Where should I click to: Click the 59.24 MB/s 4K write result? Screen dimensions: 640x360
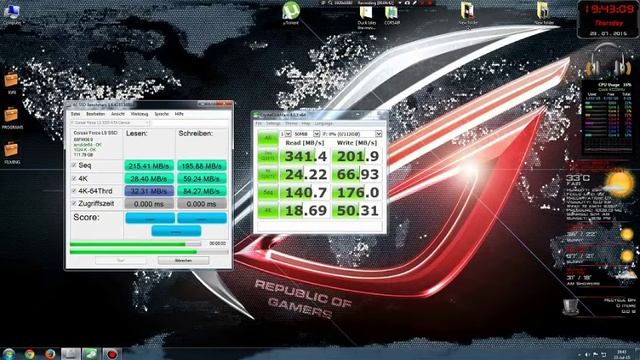[202, 178]
